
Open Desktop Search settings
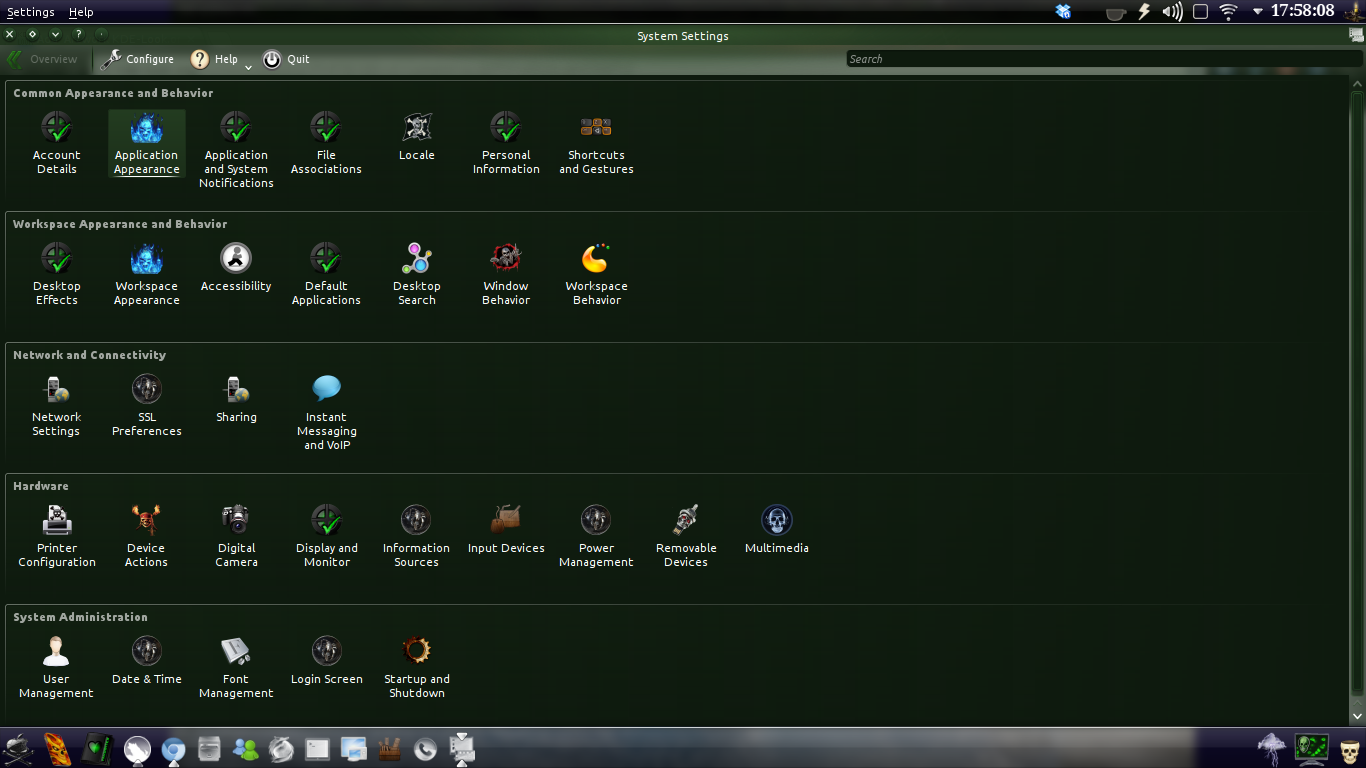[416, 275]
